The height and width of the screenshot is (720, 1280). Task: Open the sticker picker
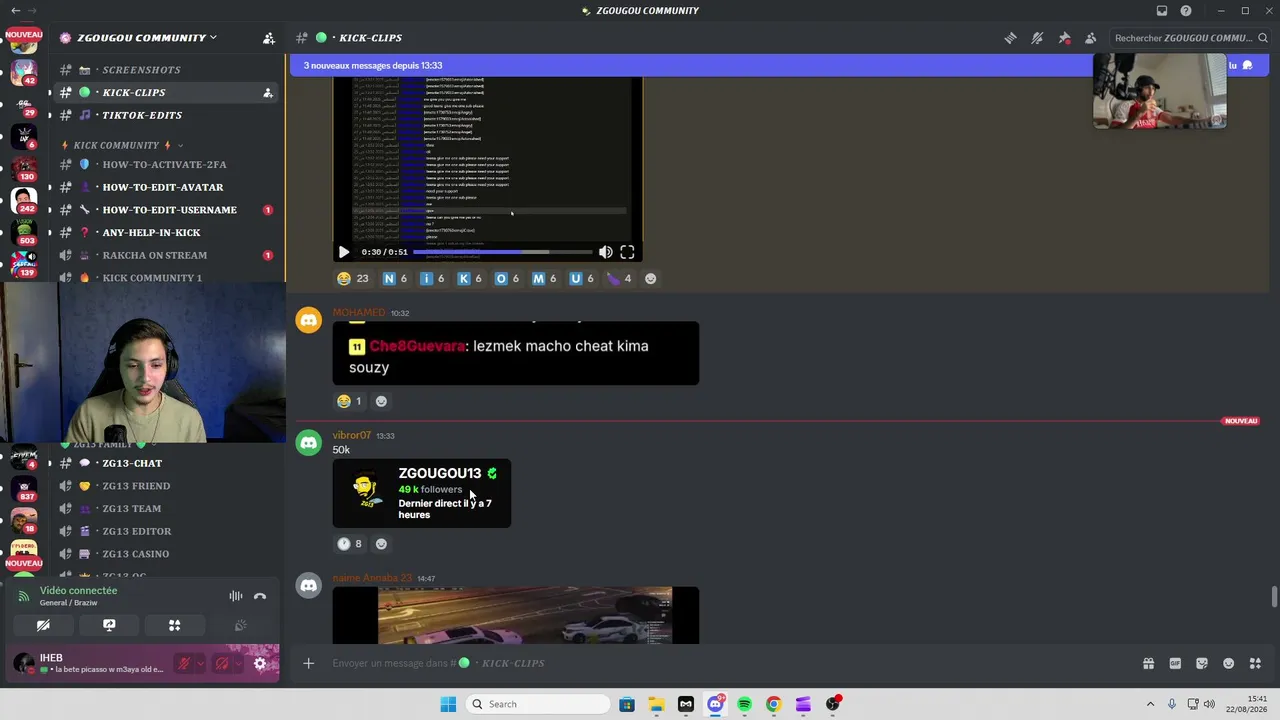tap(1202, 663)
